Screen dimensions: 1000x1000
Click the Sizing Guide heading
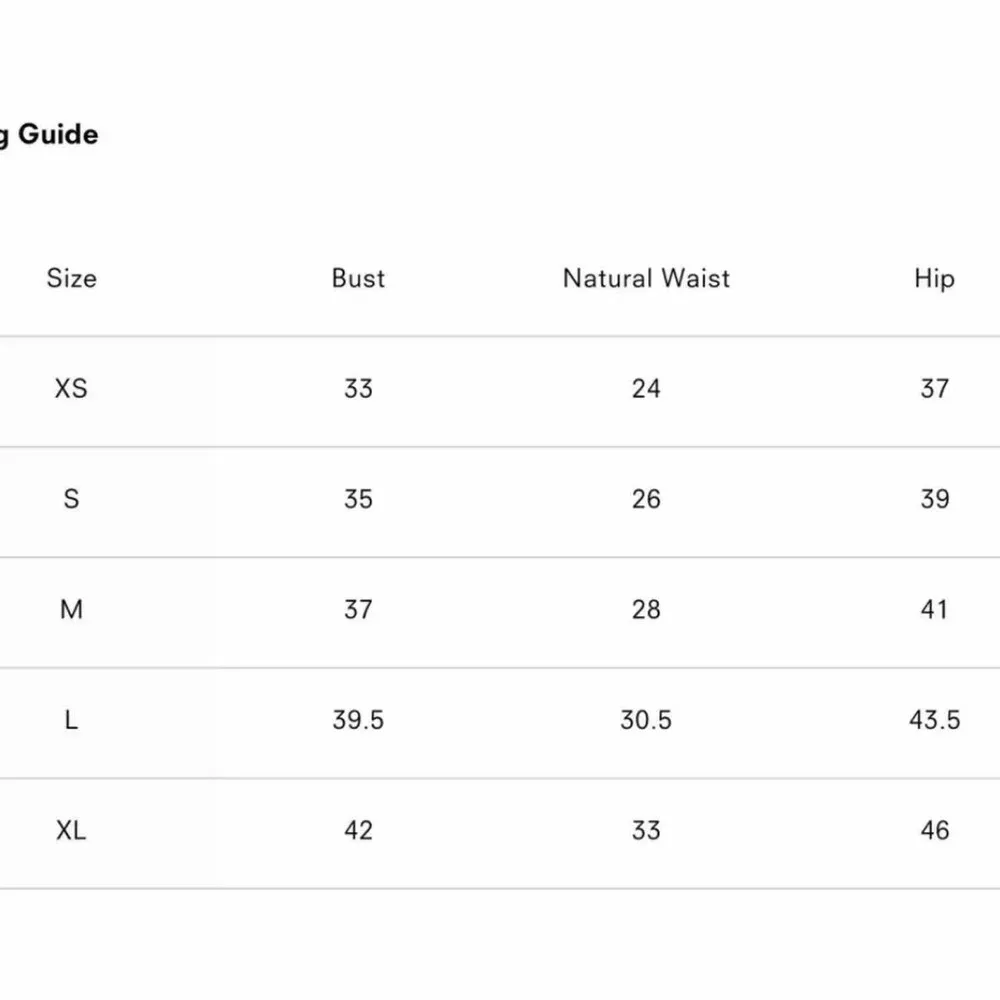tap(48, 135)
